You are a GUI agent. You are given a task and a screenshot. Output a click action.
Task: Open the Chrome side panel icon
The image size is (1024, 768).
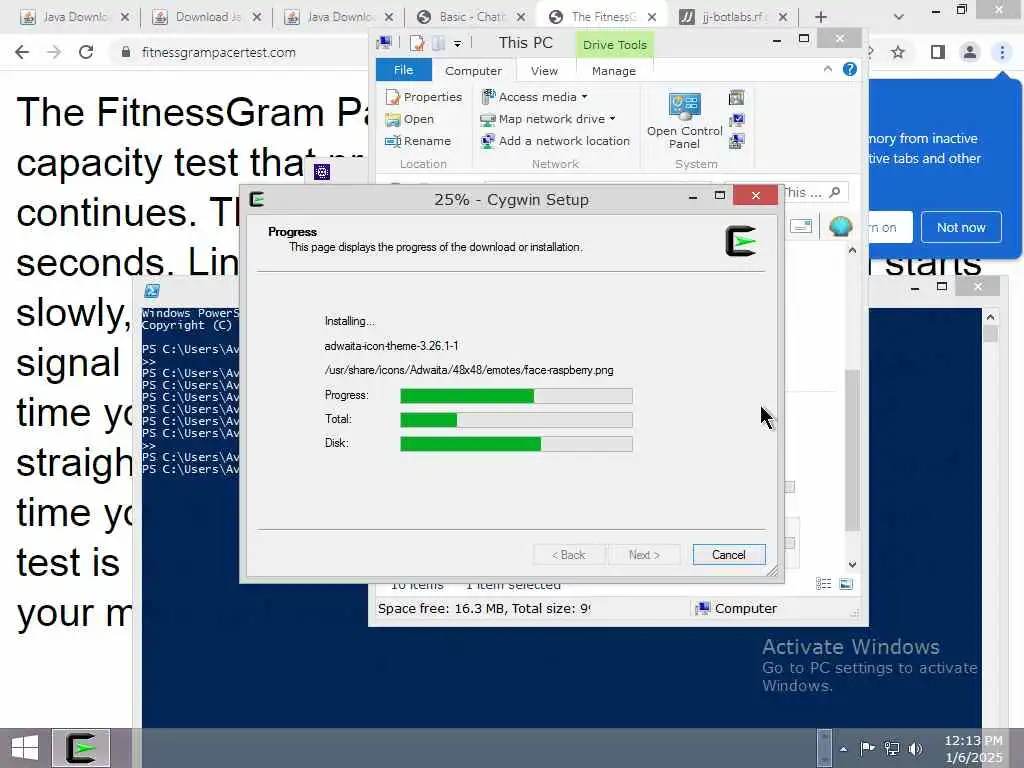tap(937, 52)
